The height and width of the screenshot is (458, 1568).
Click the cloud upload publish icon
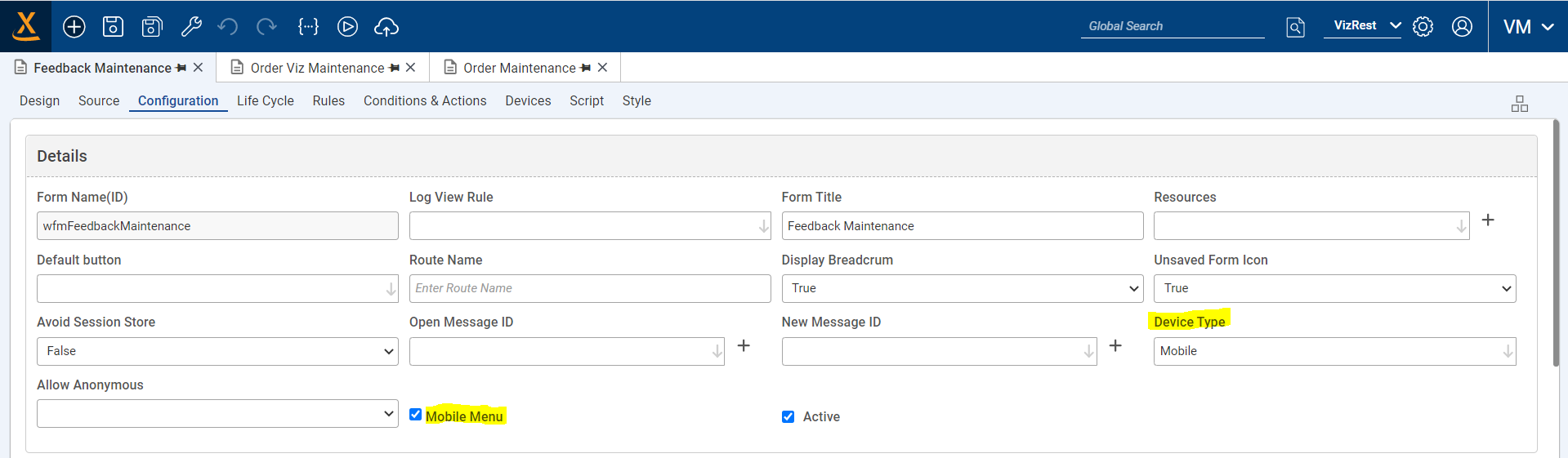tap(386, 27)
